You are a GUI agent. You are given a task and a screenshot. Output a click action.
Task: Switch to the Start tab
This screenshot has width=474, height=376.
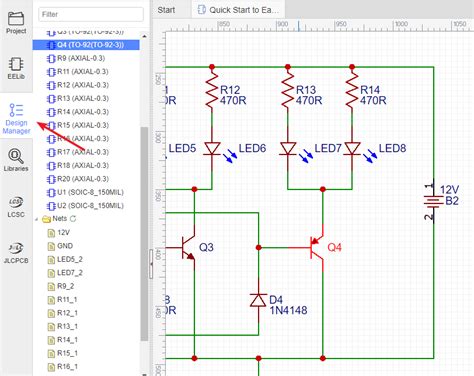(166, 10)
